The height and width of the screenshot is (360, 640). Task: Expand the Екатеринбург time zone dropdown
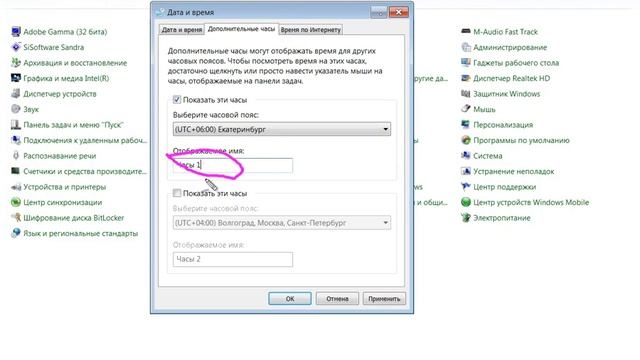coord(282,129)
